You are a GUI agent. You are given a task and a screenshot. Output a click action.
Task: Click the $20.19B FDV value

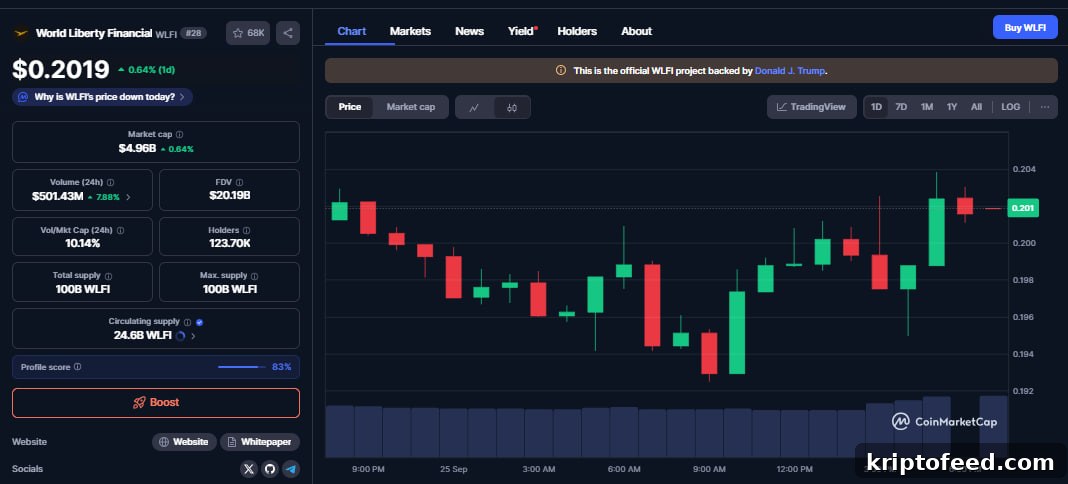230,196
